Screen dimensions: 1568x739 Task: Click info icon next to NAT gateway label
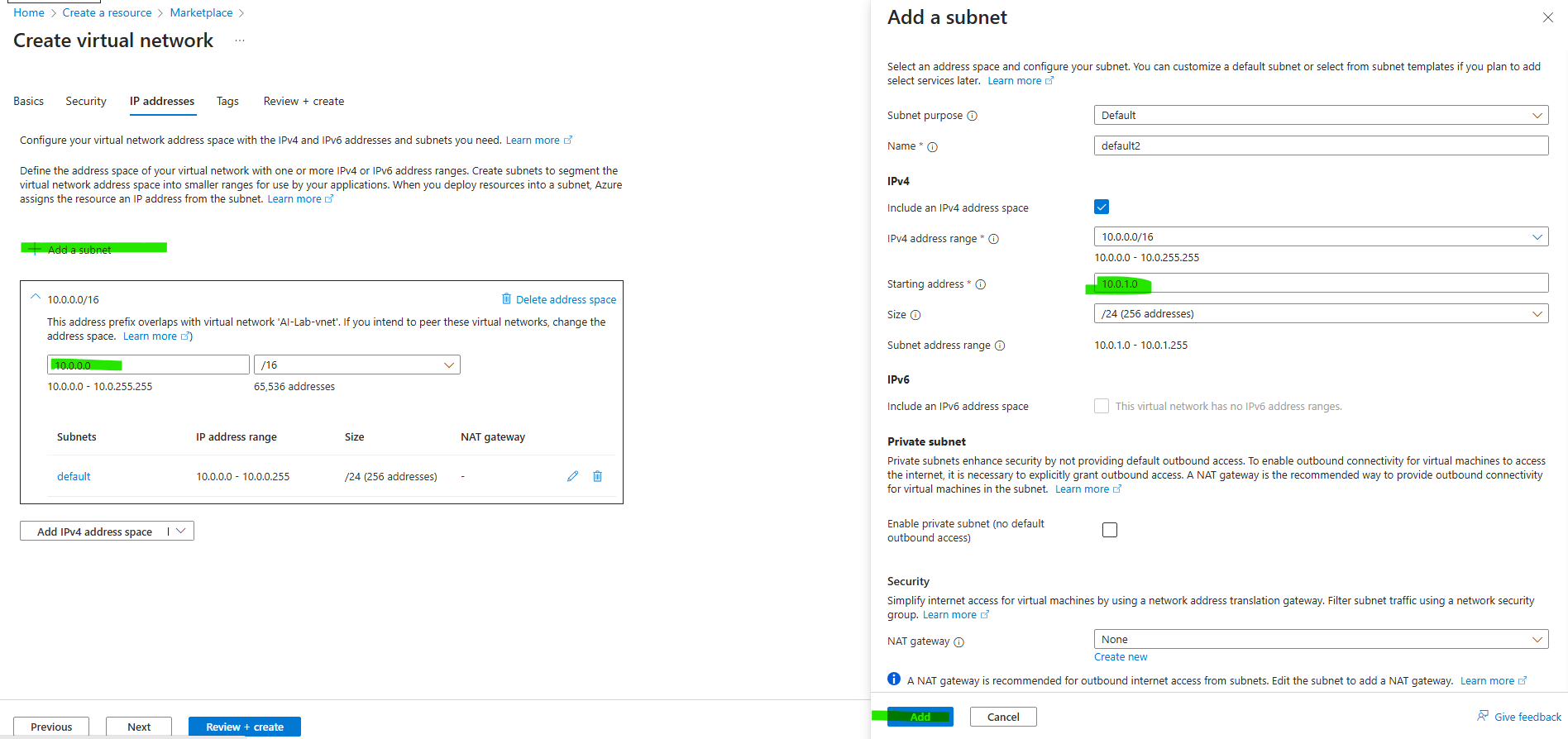click(959, 642)
